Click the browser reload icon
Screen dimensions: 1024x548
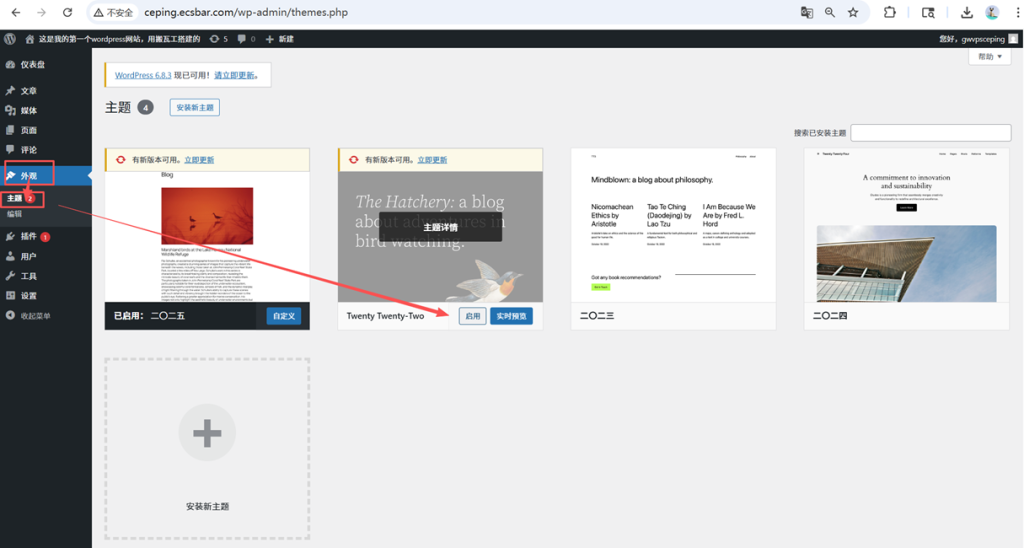coord(67,13)
